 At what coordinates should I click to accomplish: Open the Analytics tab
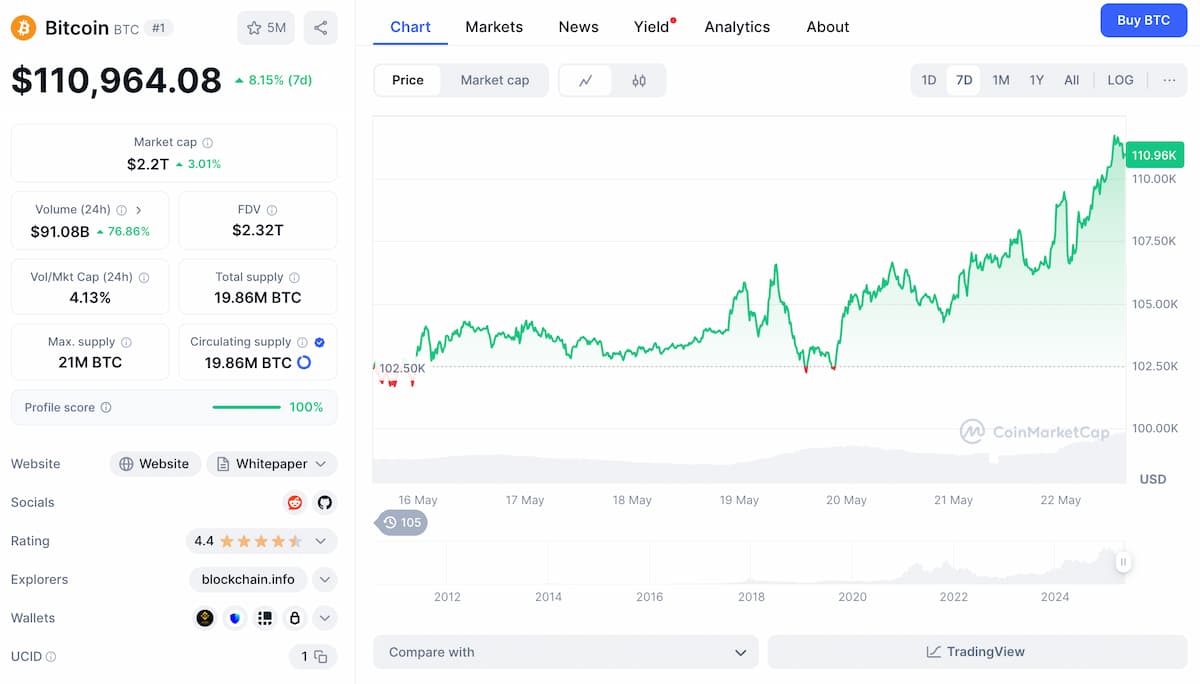click(737, 27)
